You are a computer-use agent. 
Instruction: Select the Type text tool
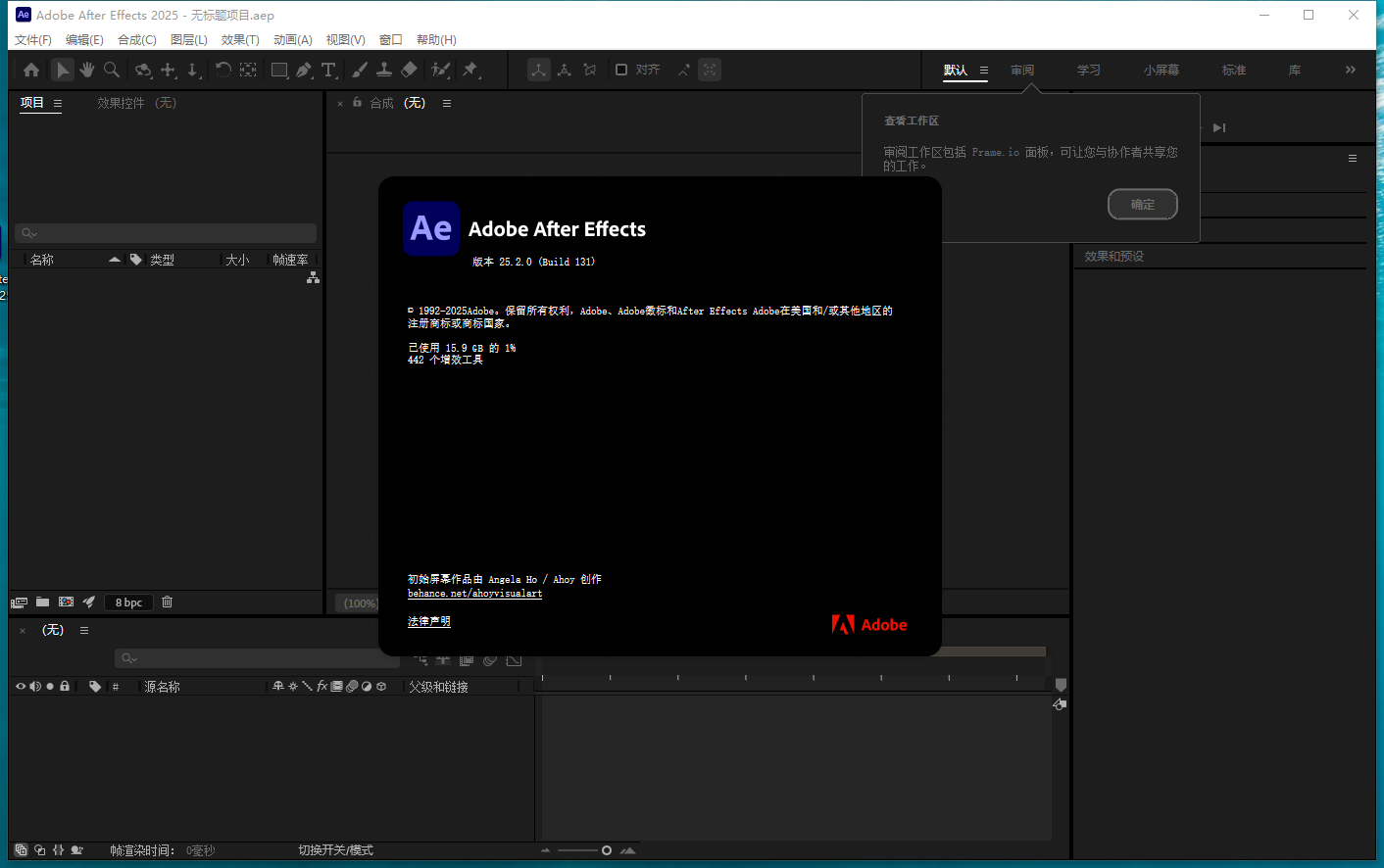click(x=329, y=70)
